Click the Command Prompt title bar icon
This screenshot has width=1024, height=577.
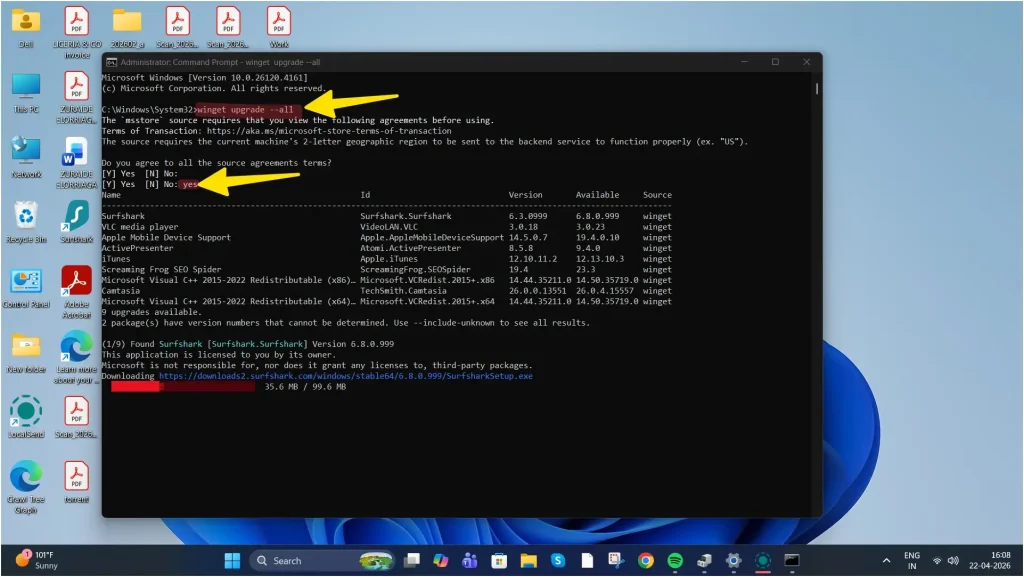pos(112,62)
